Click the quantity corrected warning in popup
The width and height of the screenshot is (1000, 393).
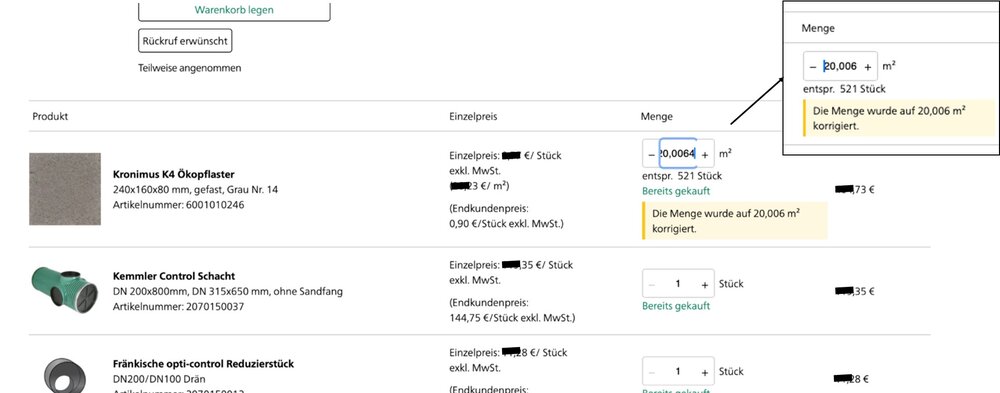(899, 118)
